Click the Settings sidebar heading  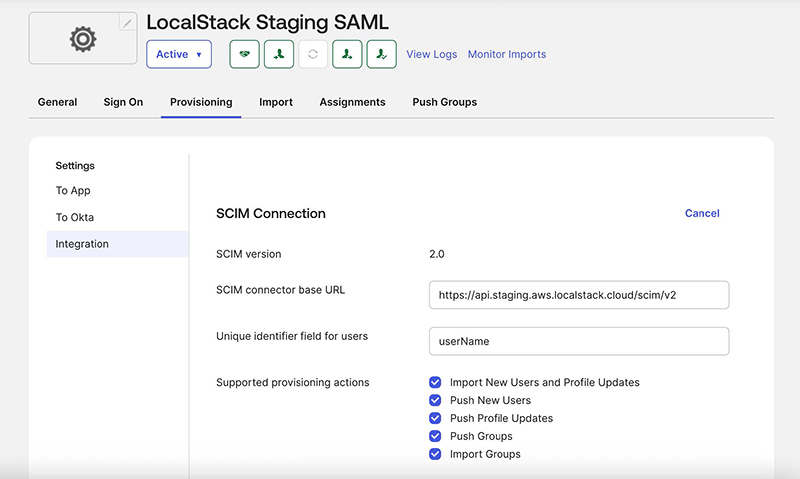coord(75,166)
